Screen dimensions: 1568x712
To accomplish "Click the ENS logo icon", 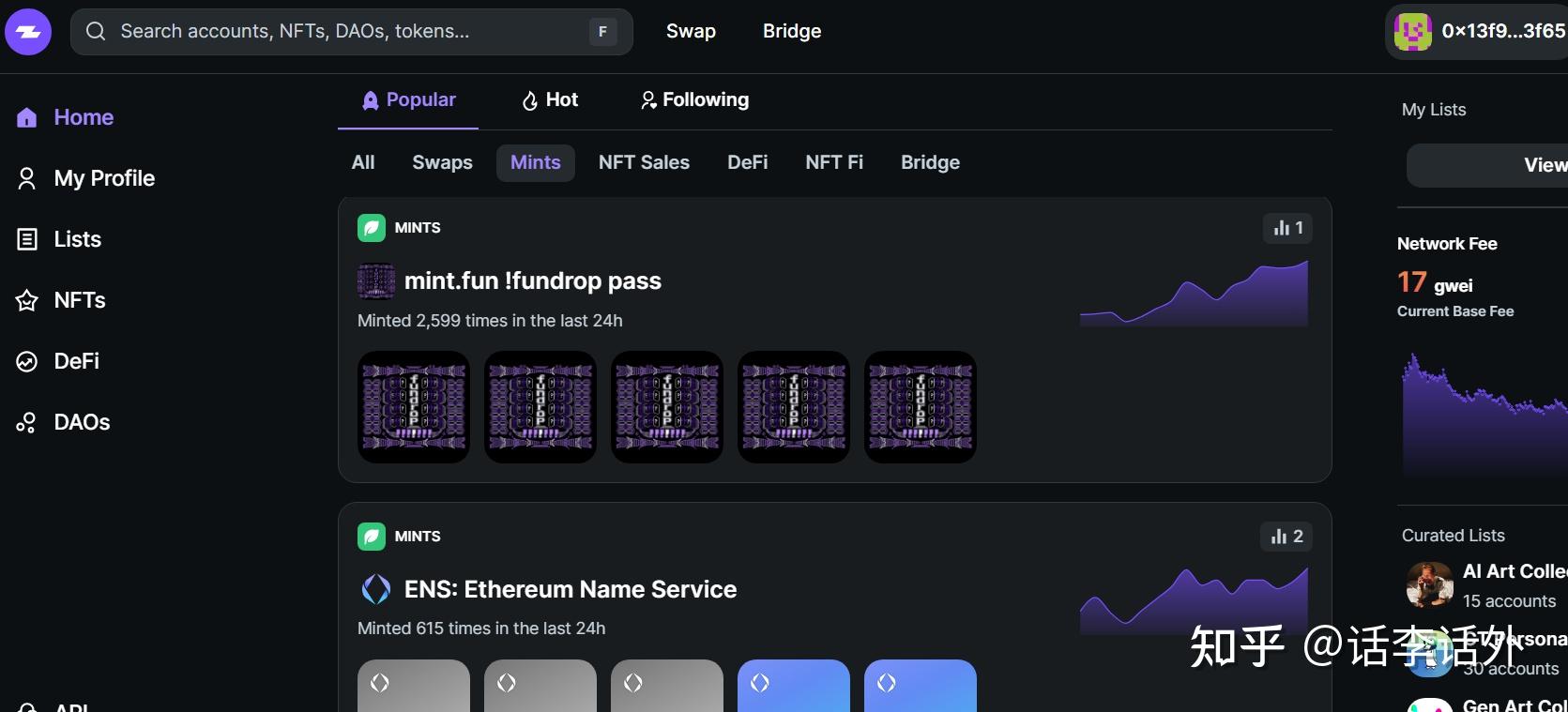I will (376, 589).
